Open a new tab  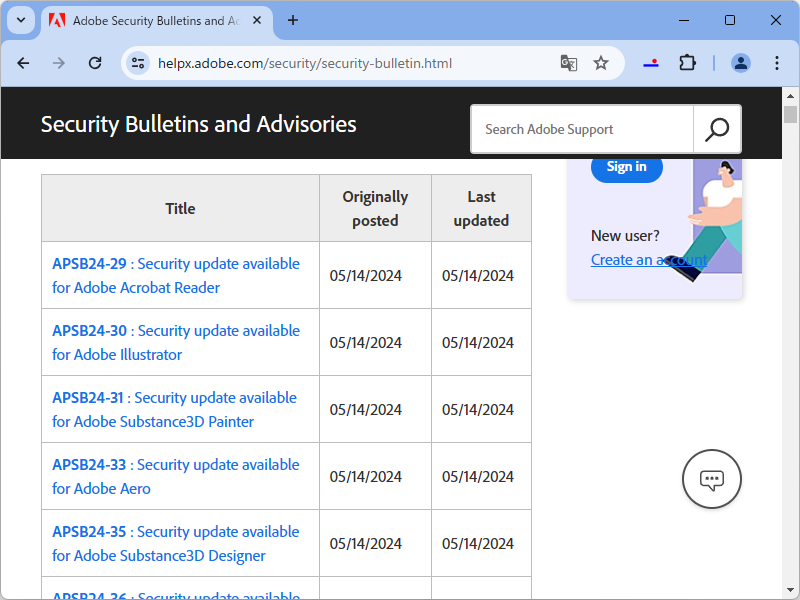[x=293, y=20]
